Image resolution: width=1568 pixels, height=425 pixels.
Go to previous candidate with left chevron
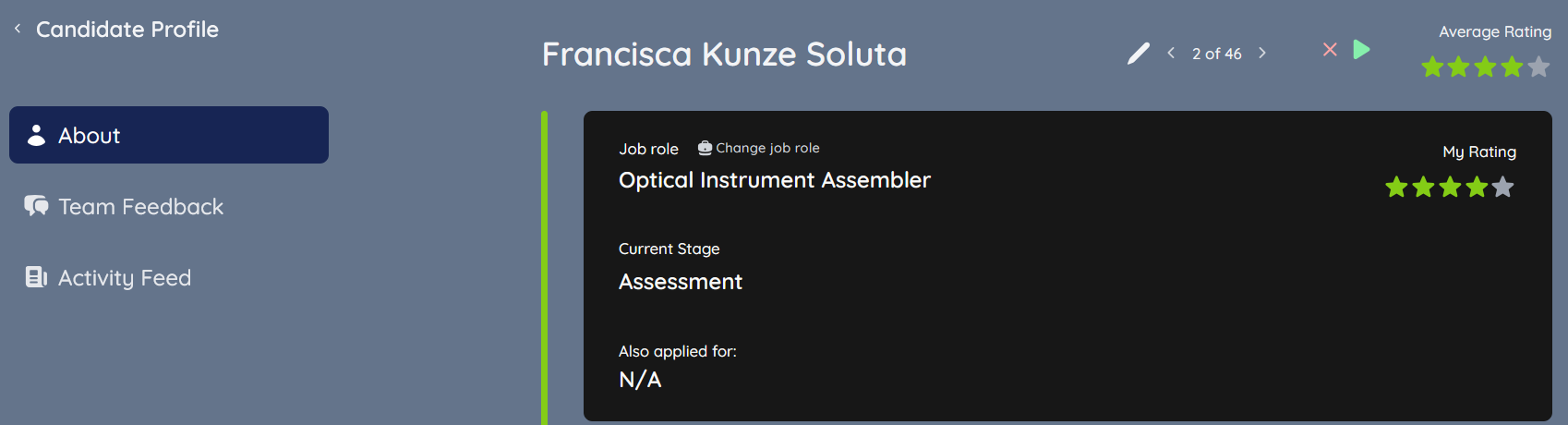coord(1171,53)
